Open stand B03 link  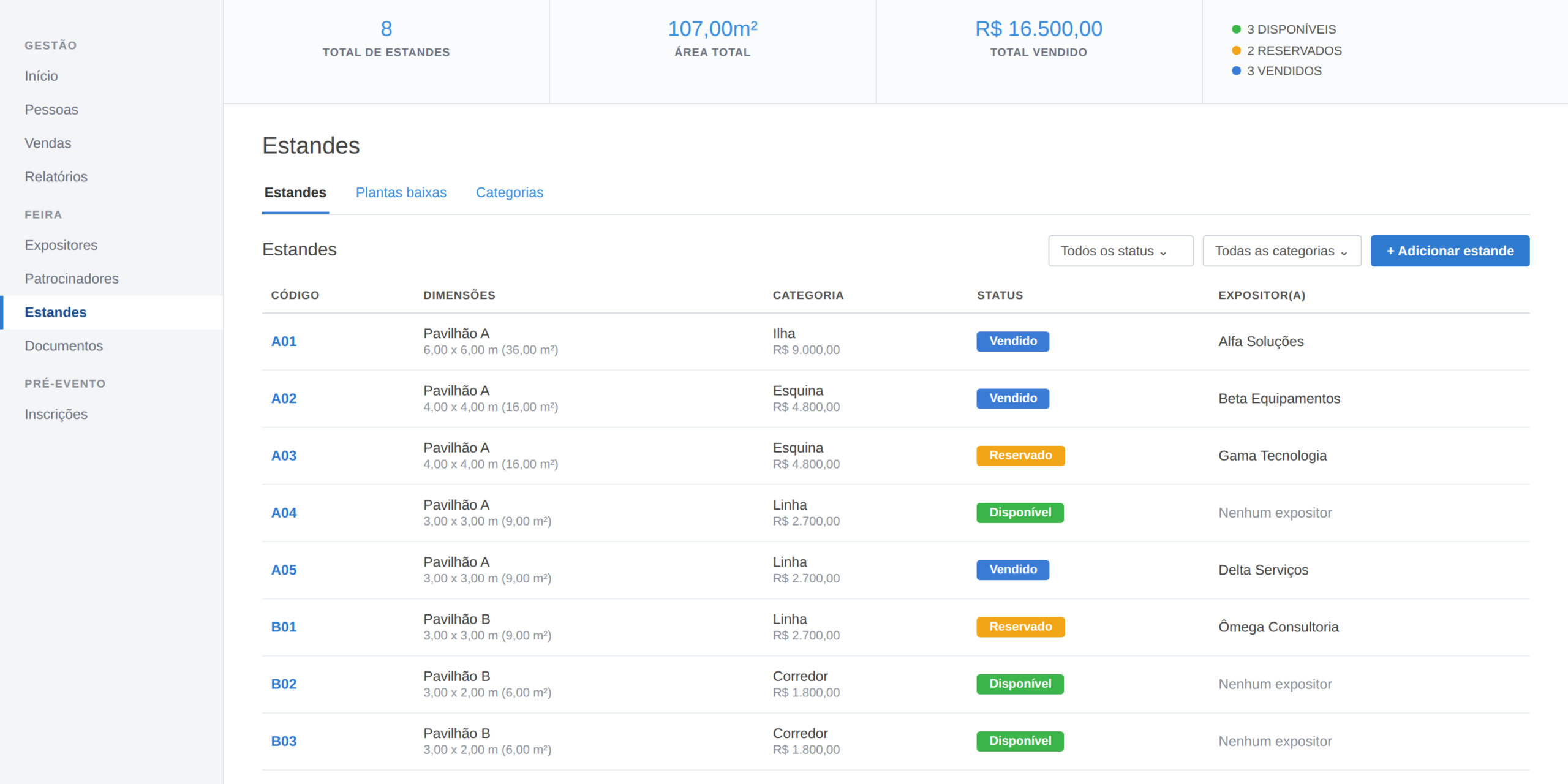pos(284,741)
